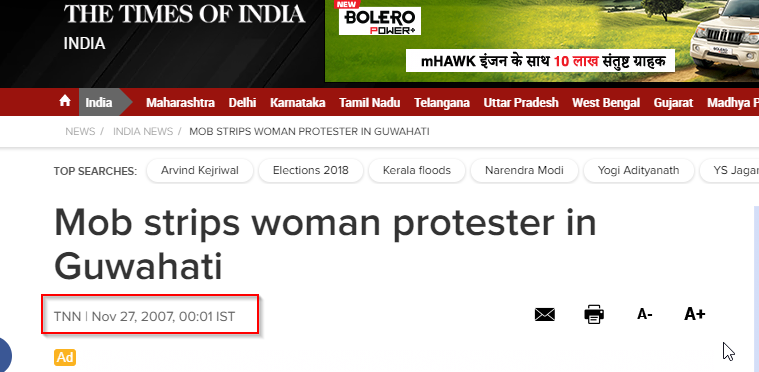Print the article using printer icon
This screenshot has height=372, width=759.
[594, 314]
